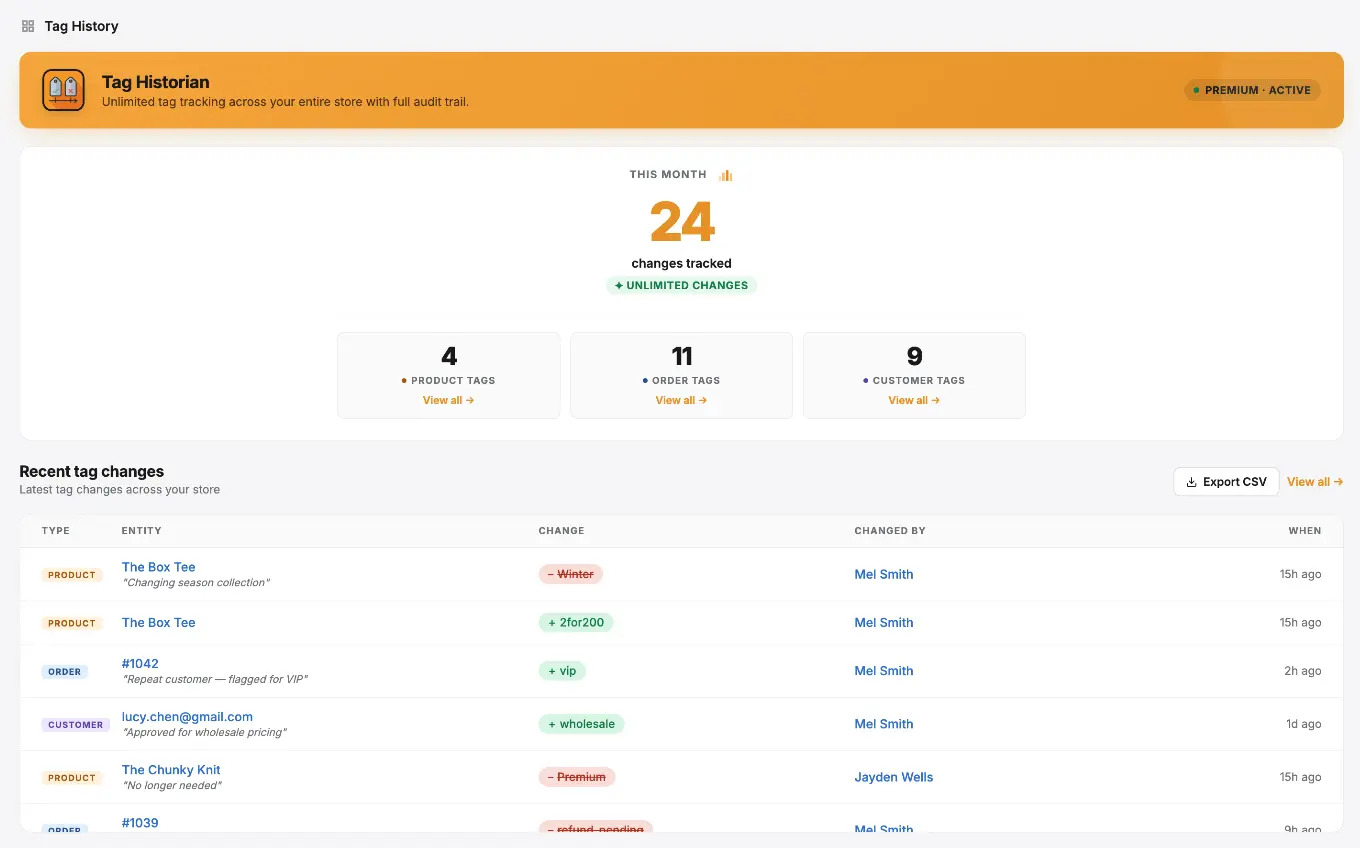1360x848 pixels.
Task: Open Jayden Wells' profile link
Action: (894, 777)
